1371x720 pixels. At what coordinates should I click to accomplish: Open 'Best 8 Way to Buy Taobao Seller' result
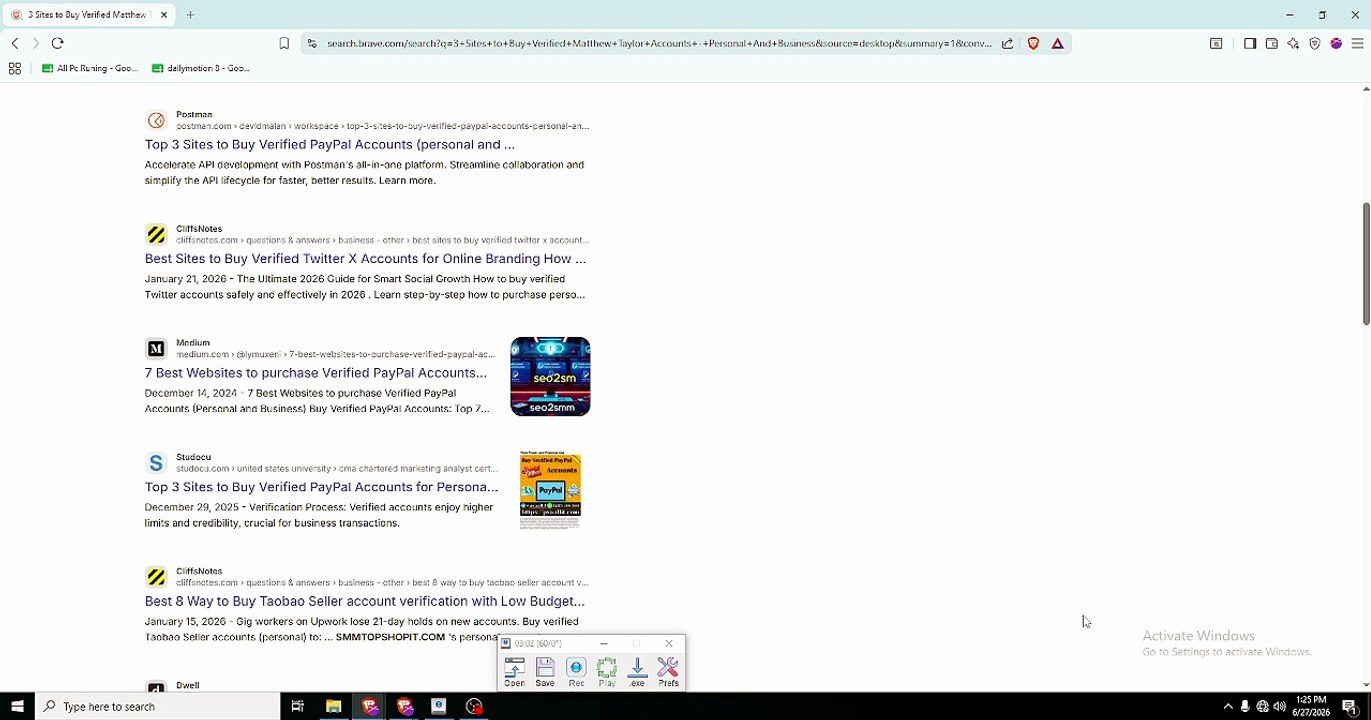pyautogui.click(x=365, y=601)
